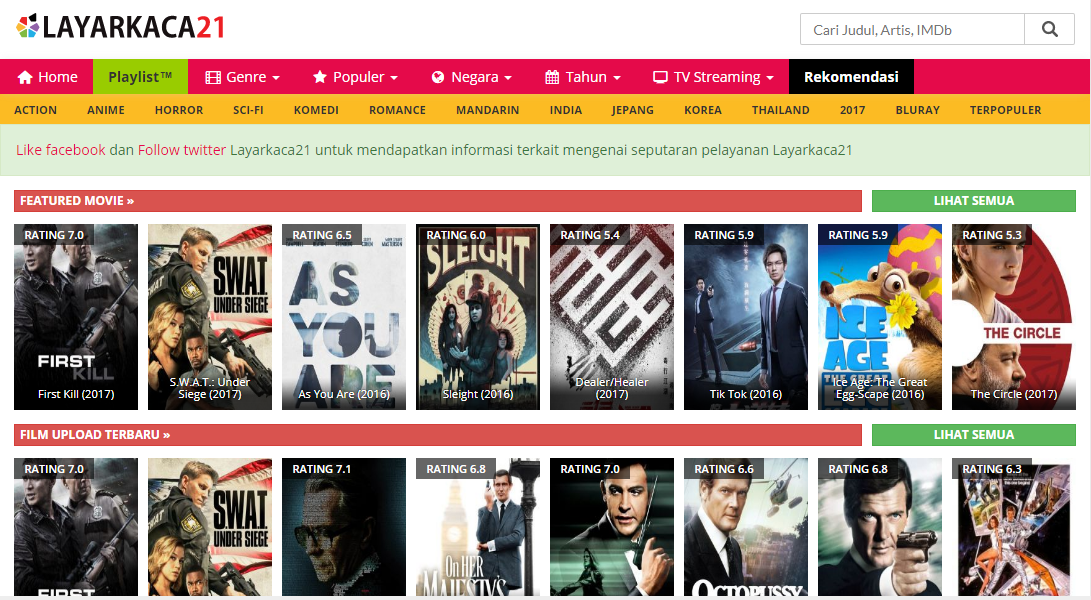Click the RATING 6.5 badge
1091x600 pixels.
click(x=321, y=235)
